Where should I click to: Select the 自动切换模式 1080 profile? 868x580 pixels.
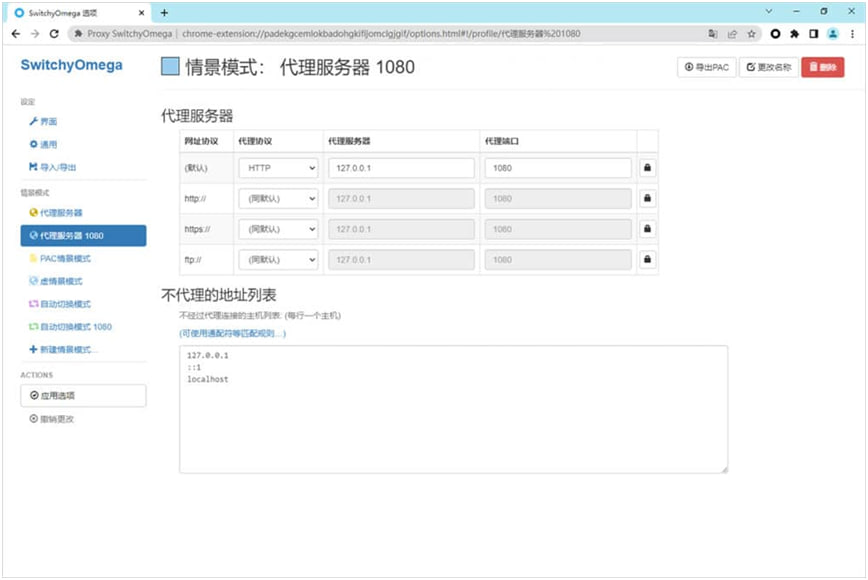tap(70, 327)
